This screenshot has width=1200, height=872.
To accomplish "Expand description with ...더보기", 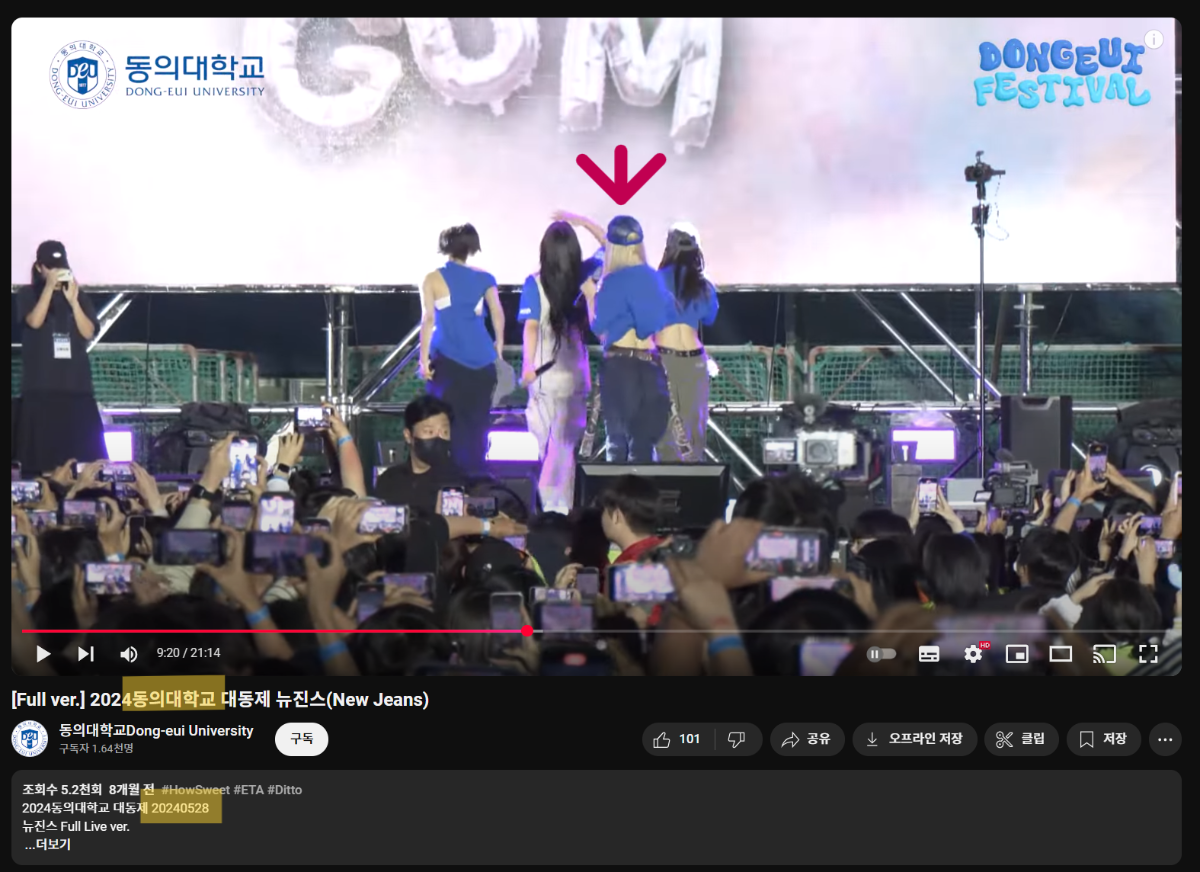I will tap(47, 844).
